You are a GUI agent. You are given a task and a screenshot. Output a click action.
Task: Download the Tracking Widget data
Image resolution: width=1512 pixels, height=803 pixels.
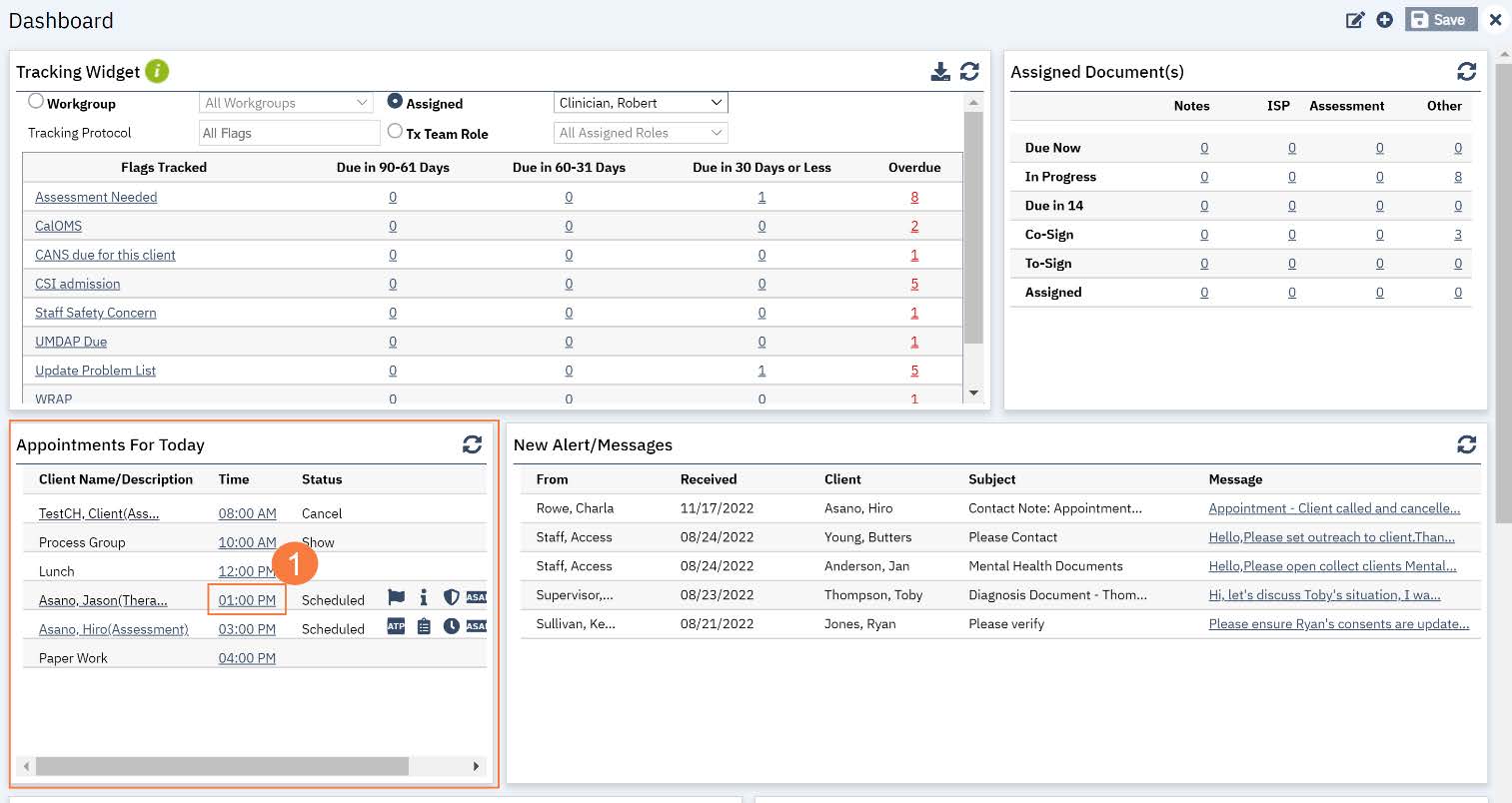[940, 72]
